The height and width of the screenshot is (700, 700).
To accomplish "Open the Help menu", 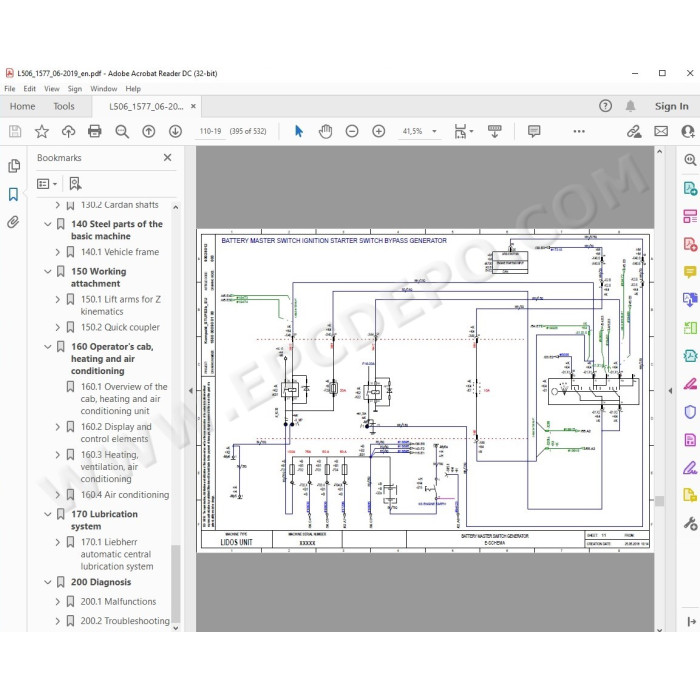I will pyautogui.click(x=133, y=89).
